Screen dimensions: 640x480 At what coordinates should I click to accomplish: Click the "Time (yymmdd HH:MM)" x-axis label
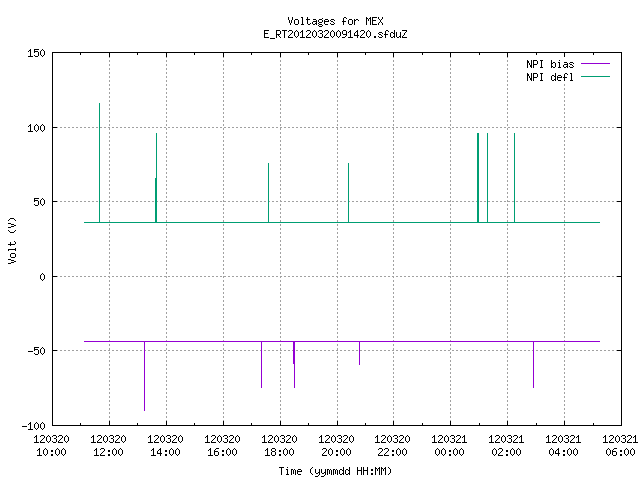pyautogui.click(x=335, y=471)
